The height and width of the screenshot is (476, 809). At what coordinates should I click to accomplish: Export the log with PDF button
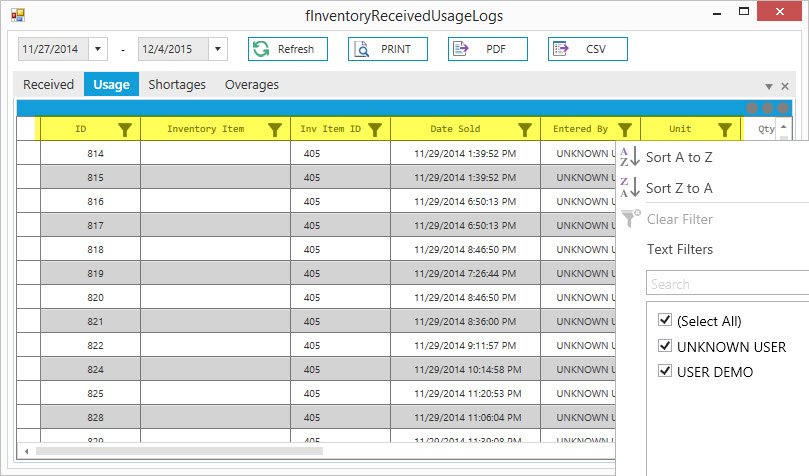point(487,49)
